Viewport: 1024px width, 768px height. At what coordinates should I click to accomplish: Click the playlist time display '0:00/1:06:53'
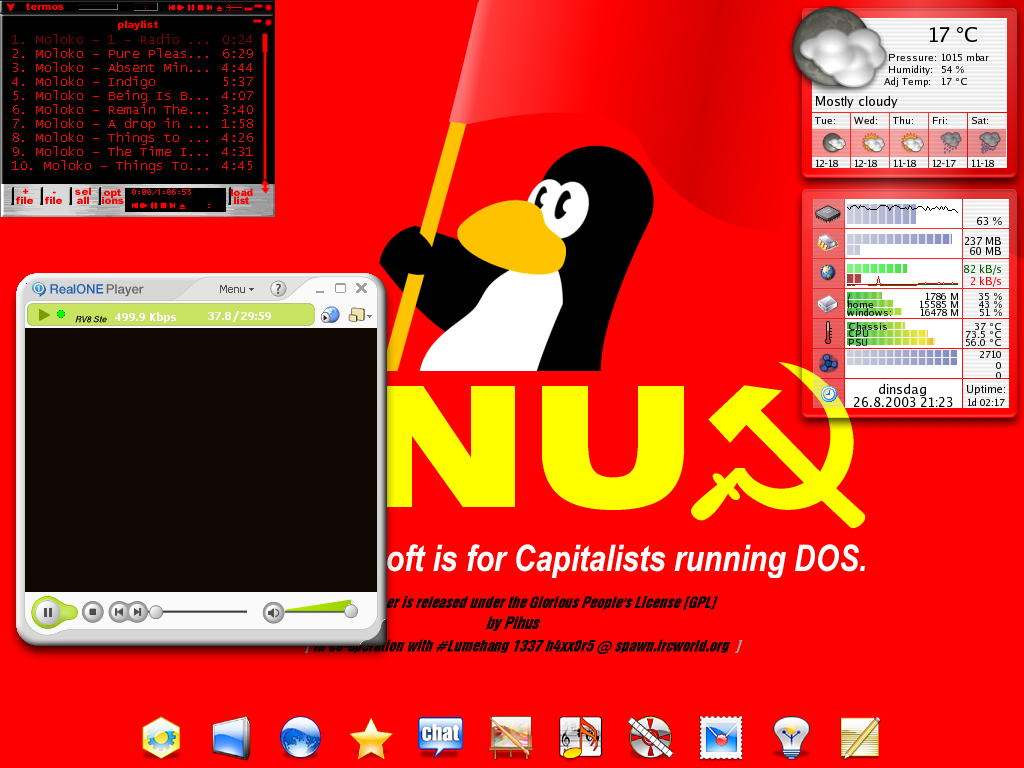(161, 192)
